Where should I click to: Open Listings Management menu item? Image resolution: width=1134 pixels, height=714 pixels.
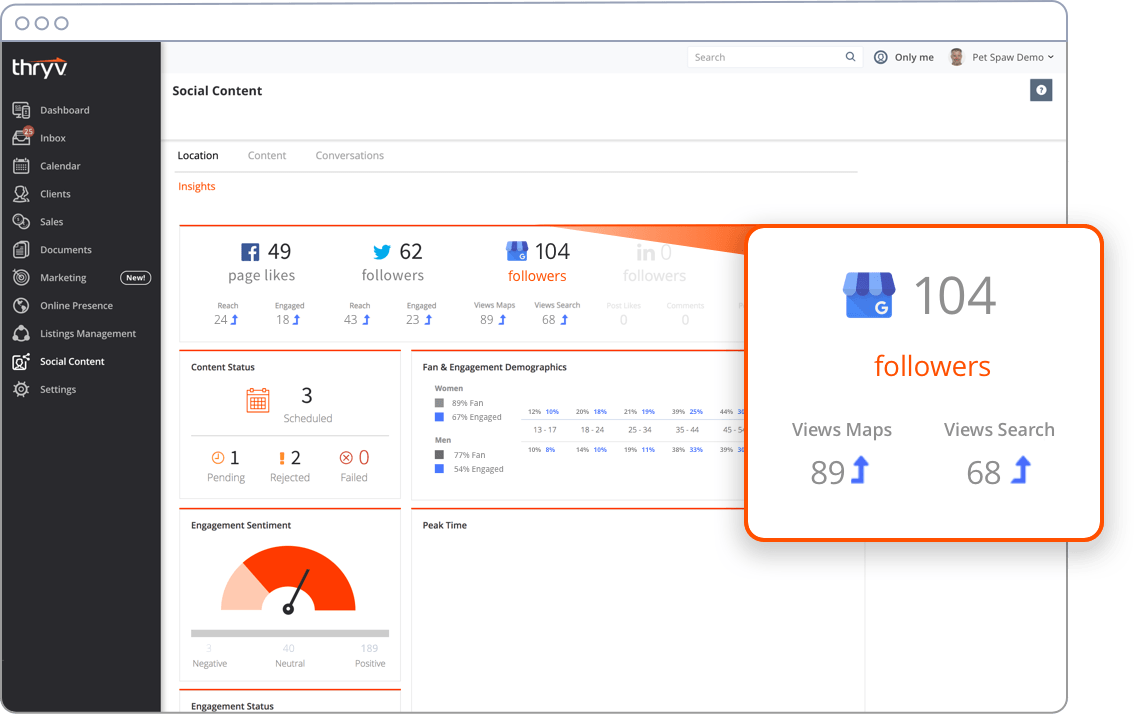pyautogui.click(x=88, y=333)
